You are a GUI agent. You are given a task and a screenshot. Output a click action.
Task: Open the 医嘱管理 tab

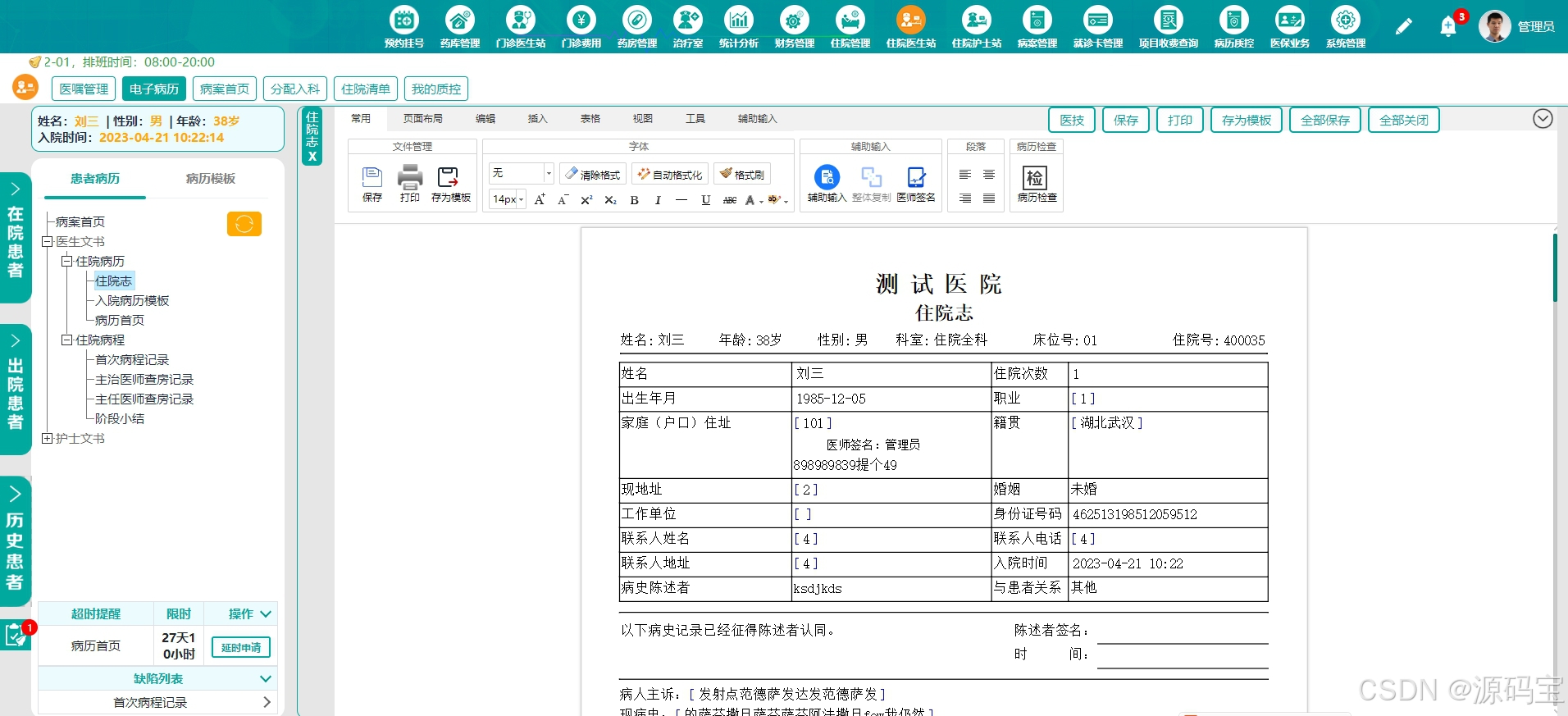[x=84, y=89]
